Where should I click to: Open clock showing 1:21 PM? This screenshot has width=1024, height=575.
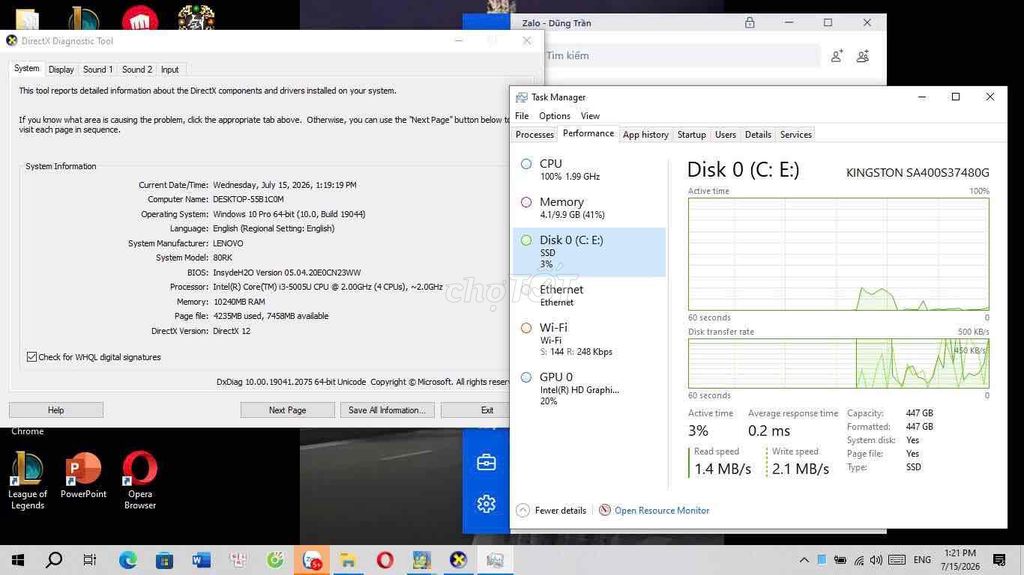960,559
